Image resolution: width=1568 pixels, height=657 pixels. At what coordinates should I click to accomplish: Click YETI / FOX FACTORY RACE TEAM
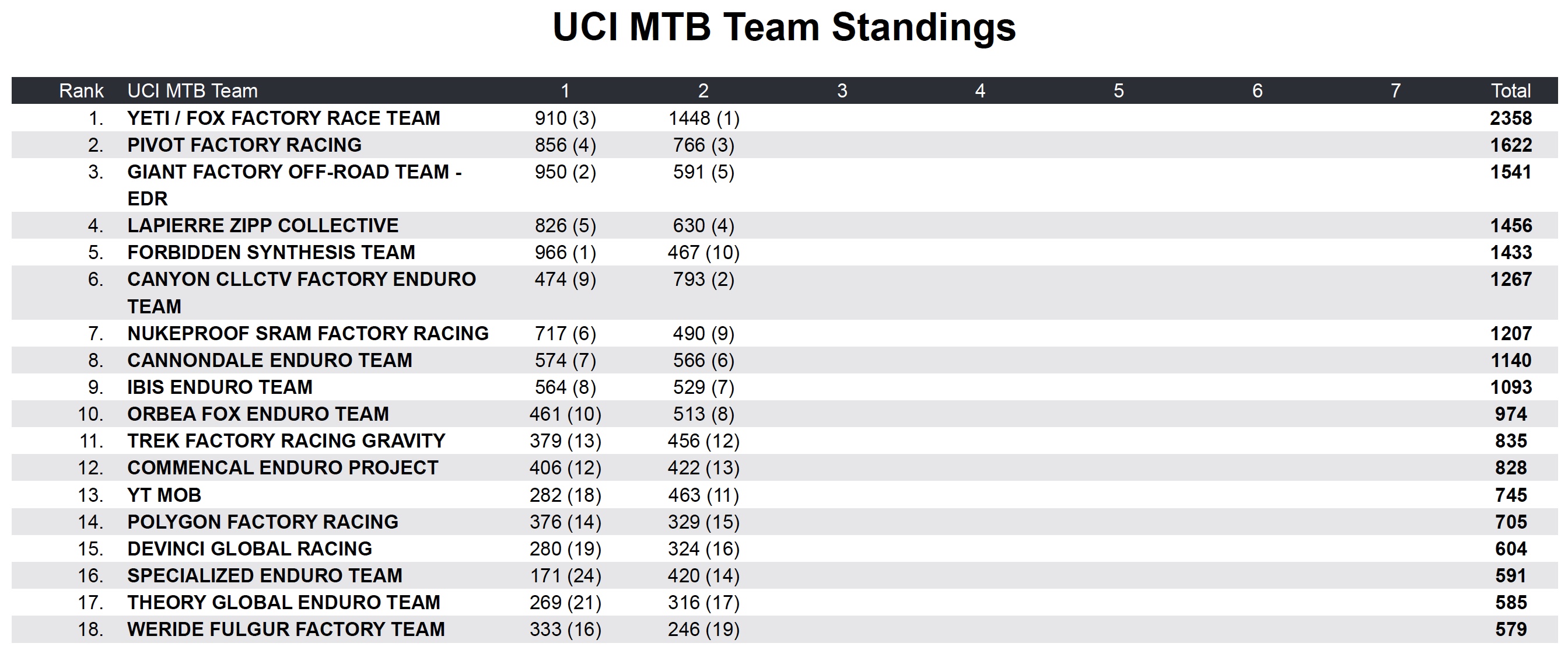tap(283, 118)
